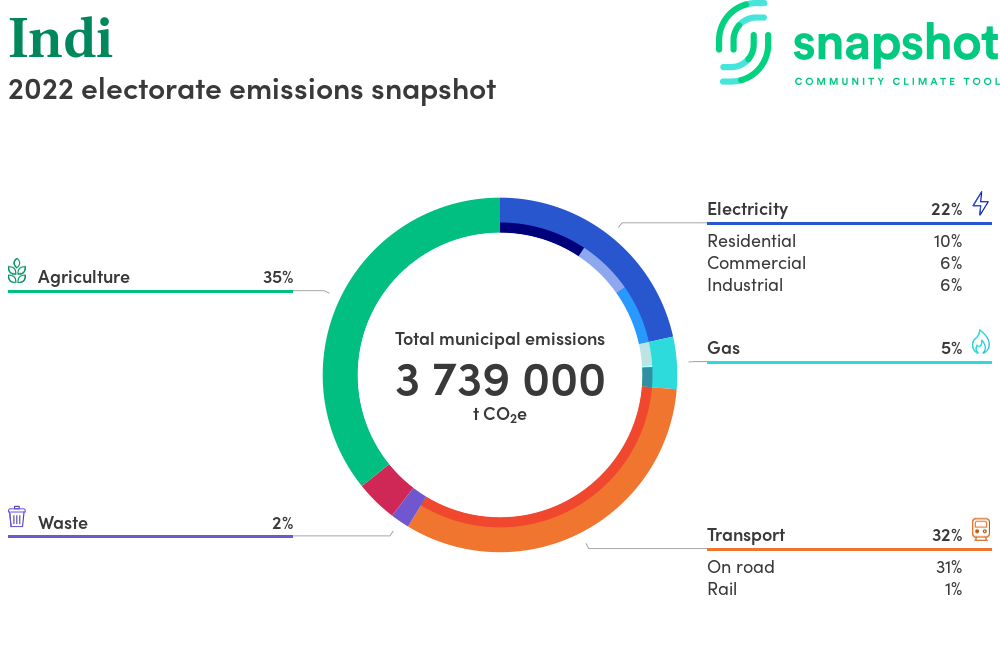Click the On road '31%' value
Screen dimensions: 1000x670
click(x=949, y=567)
